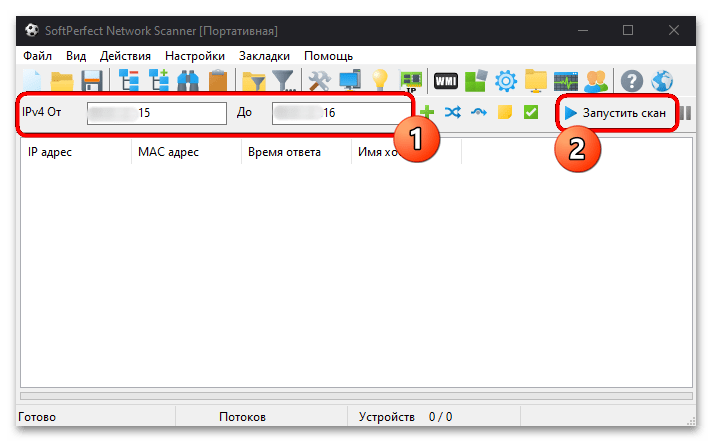Open the Действия menu
This screenshot has width=712, height=442.
point(125,56)
